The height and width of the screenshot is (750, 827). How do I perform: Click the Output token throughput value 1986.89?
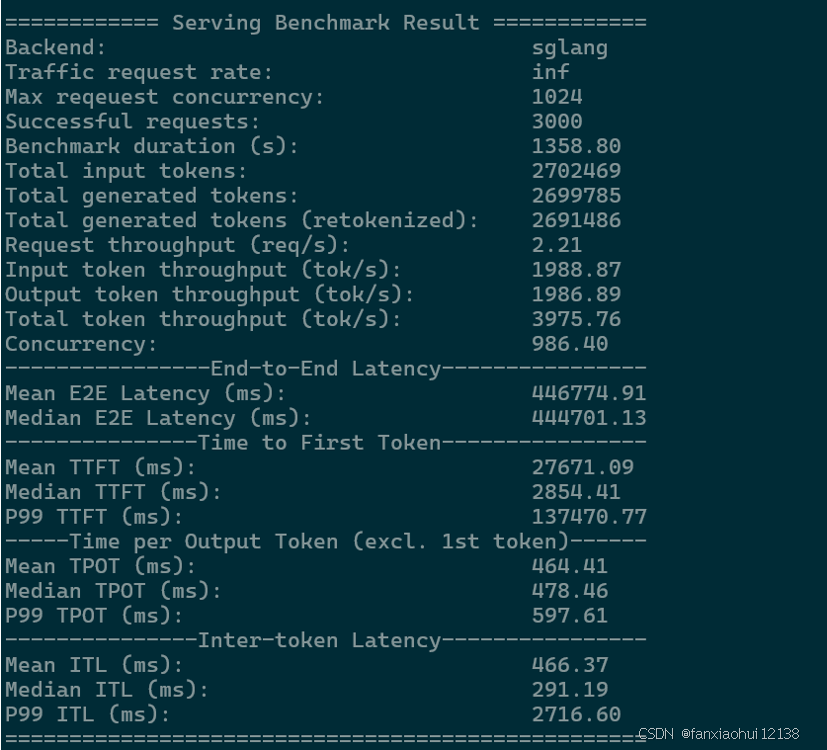pos(576,294)
